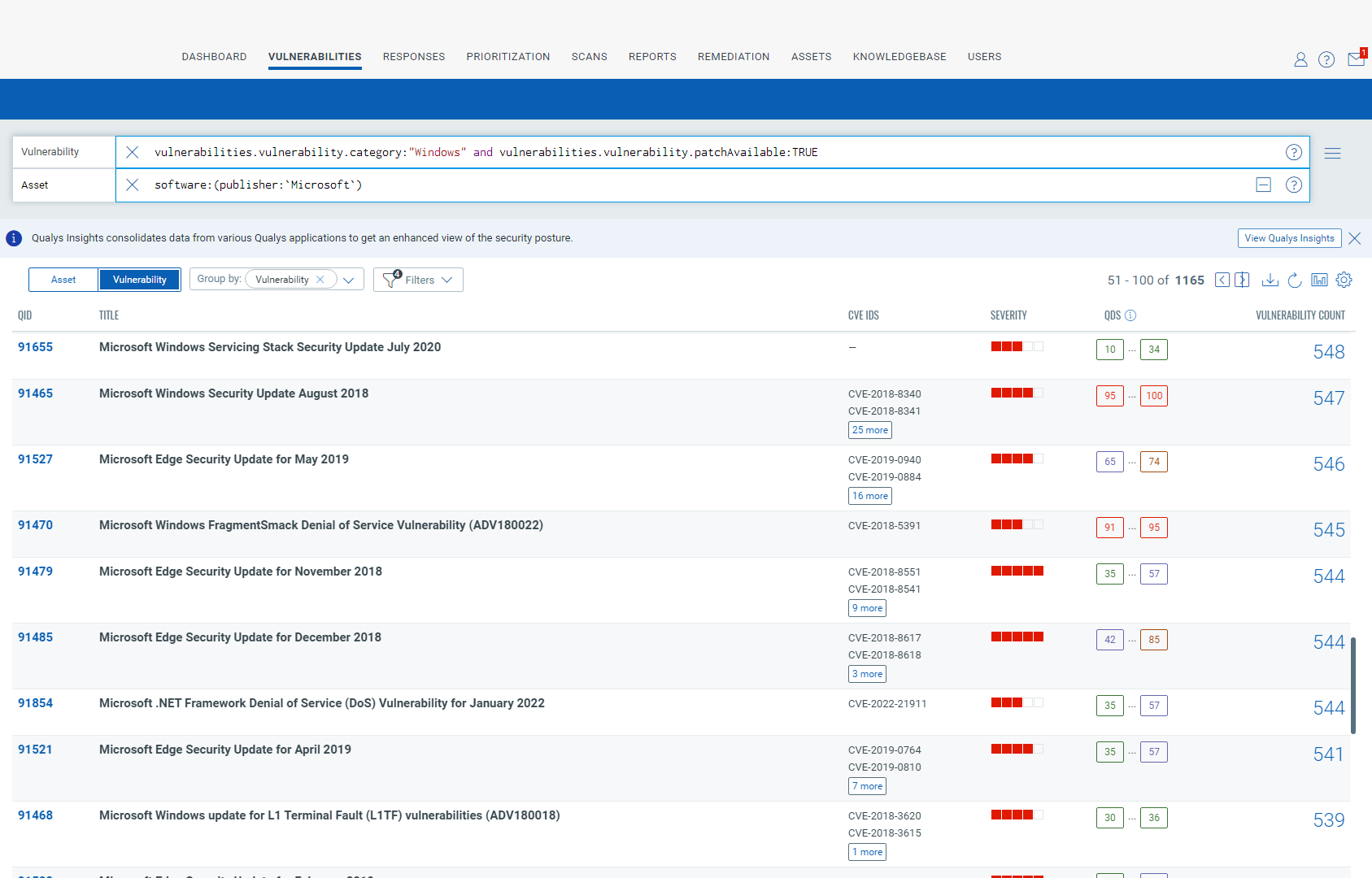The height and width of the screenshot is (878, 1372).
Task: Refresh the vulnerability list
Action: (1295, 280)
